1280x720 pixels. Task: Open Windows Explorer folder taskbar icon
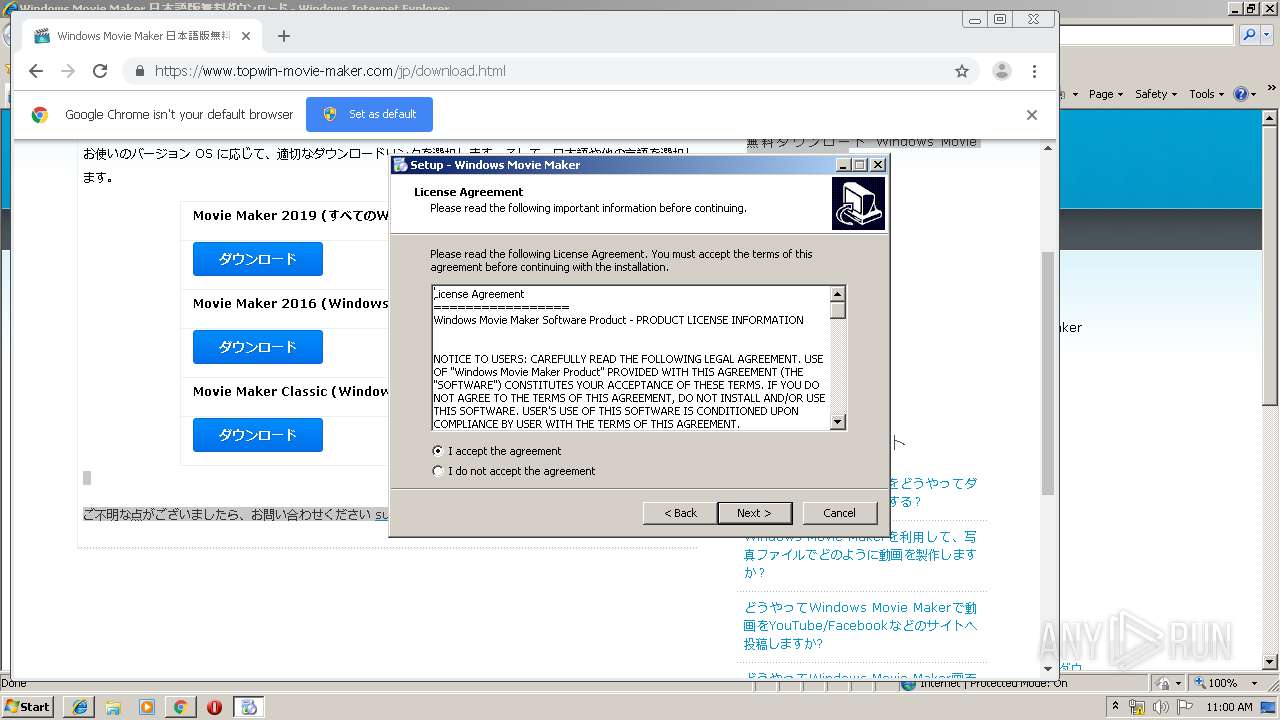(113, 707)
